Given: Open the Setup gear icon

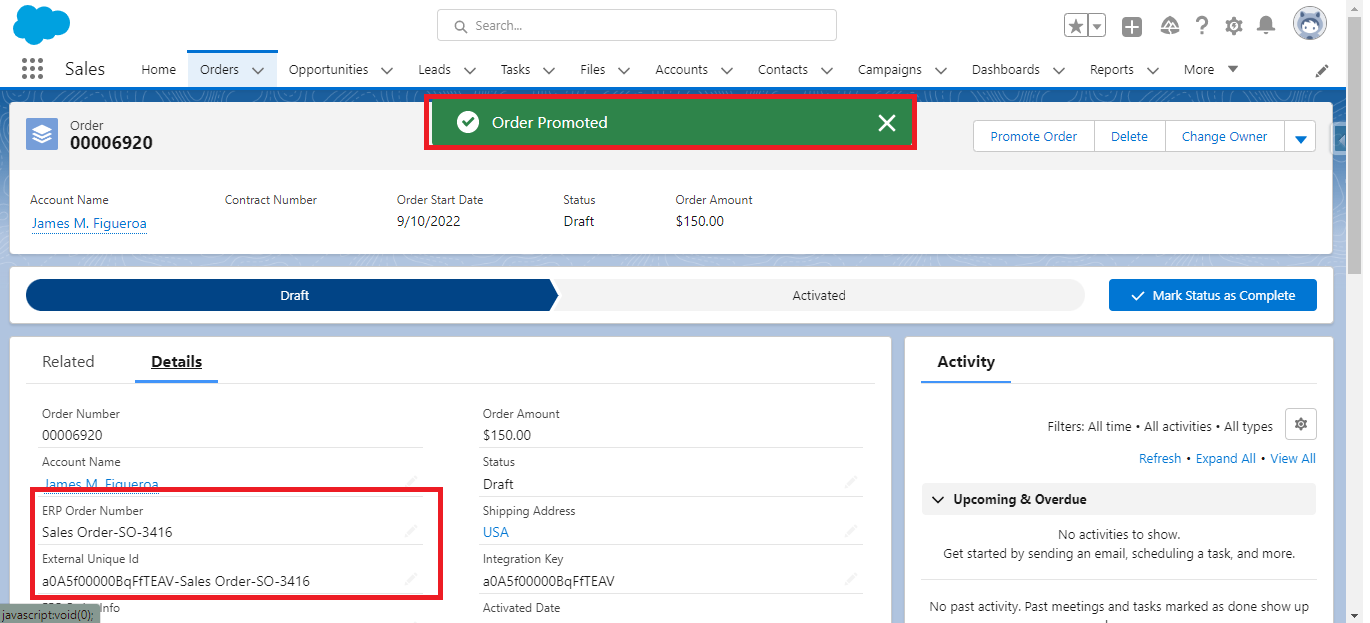Looking at the screenshot, I should point(1234,26).
